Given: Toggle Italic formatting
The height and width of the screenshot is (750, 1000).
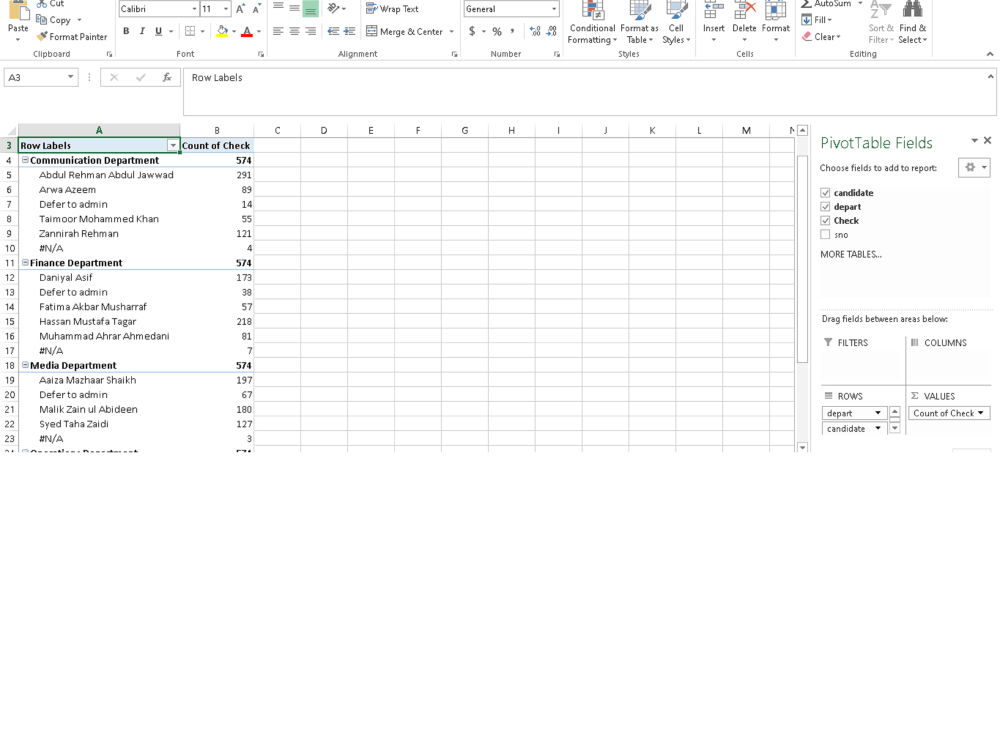Looking at the screenshot, I should pyautogui.click(x=142, y=31).
